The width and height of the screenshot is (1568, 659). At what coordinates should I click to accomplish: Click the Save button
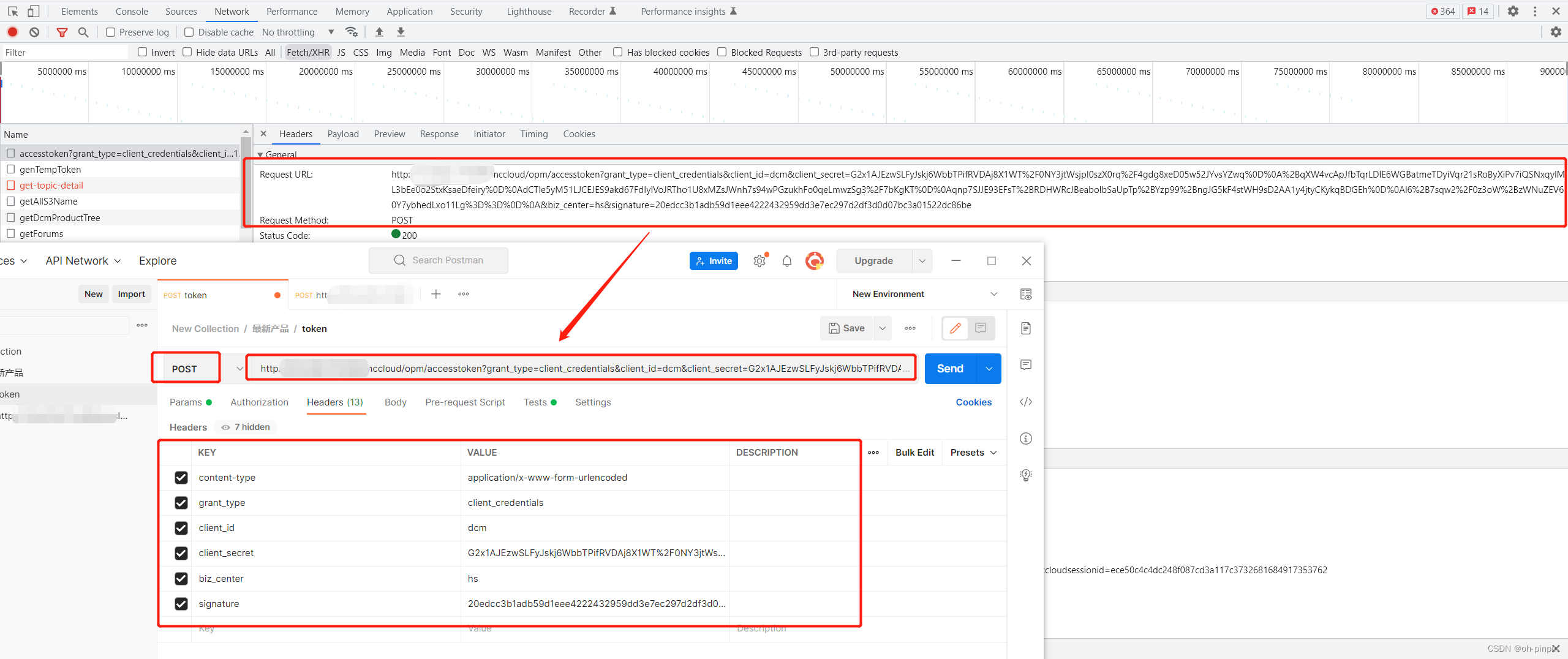coord(846,328)
